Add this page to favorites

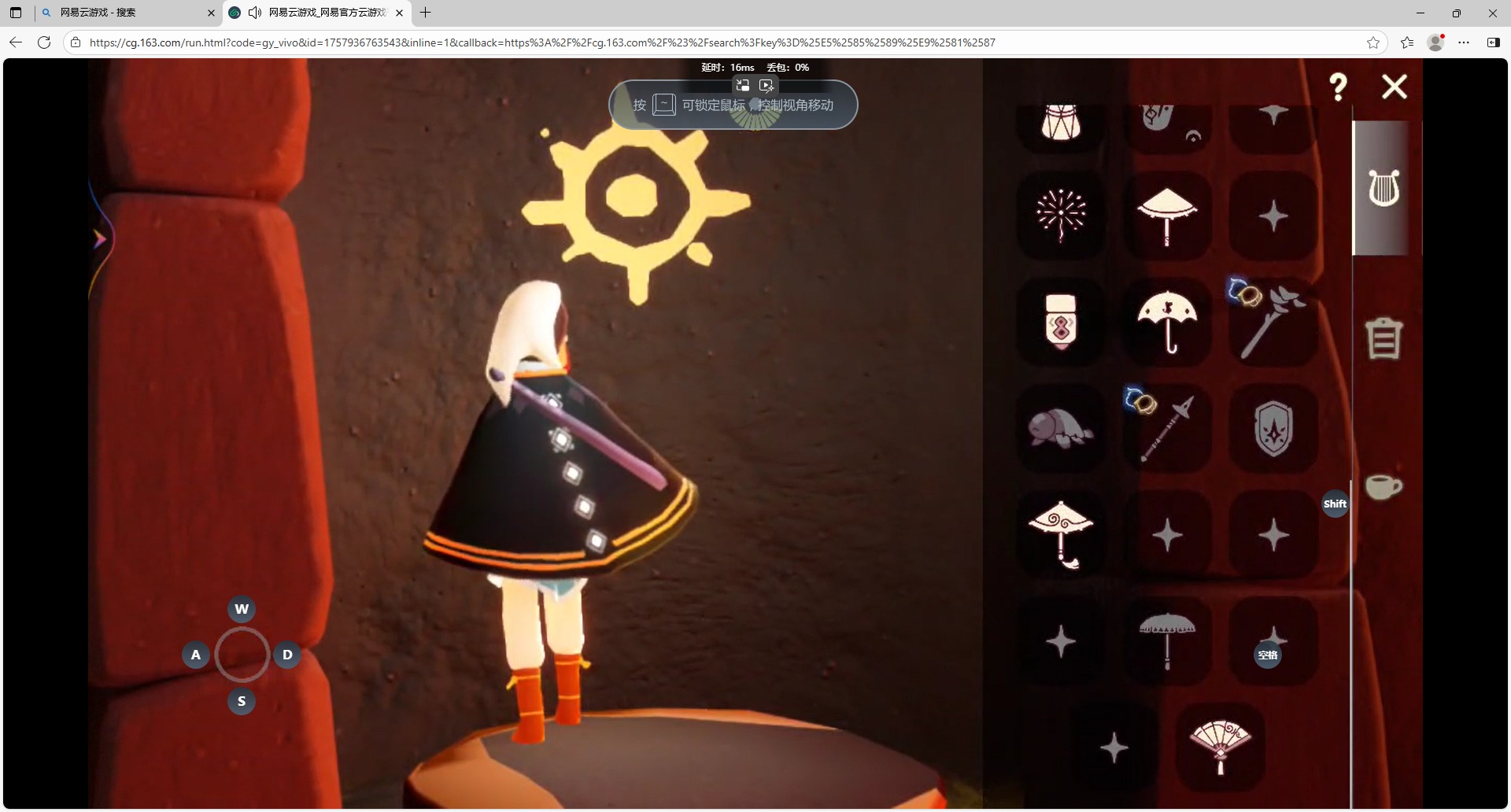[x=1373, y=42]
